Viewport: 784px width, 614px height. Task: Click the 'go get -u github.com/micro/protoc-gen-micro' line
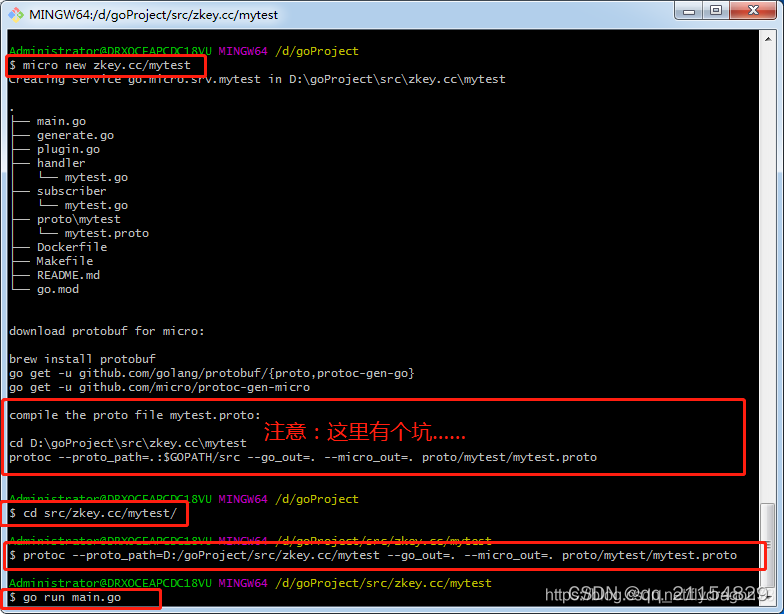pyautogui.click(x=159, y=387)
